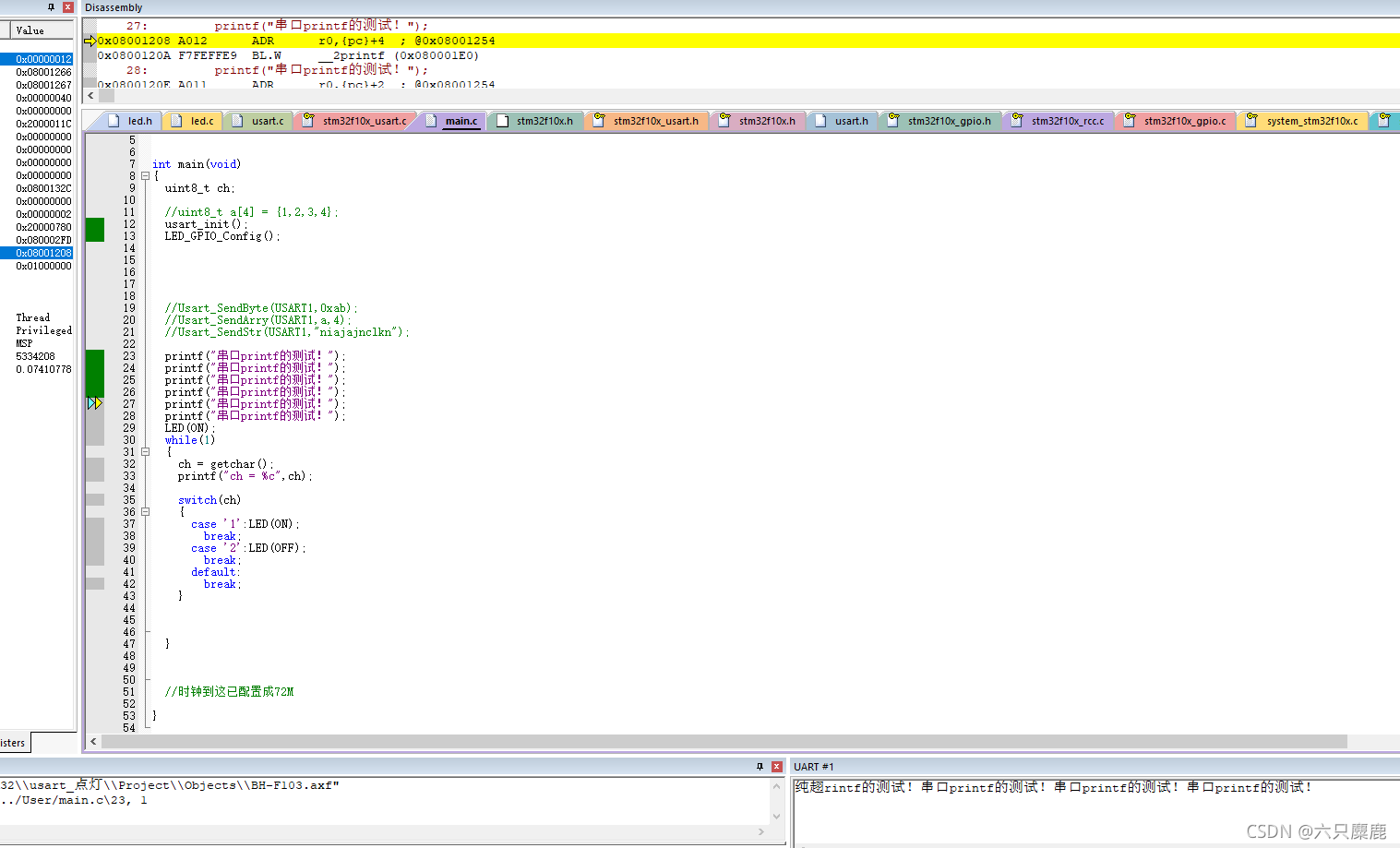Close the registers panel with red X

[67, 7]
